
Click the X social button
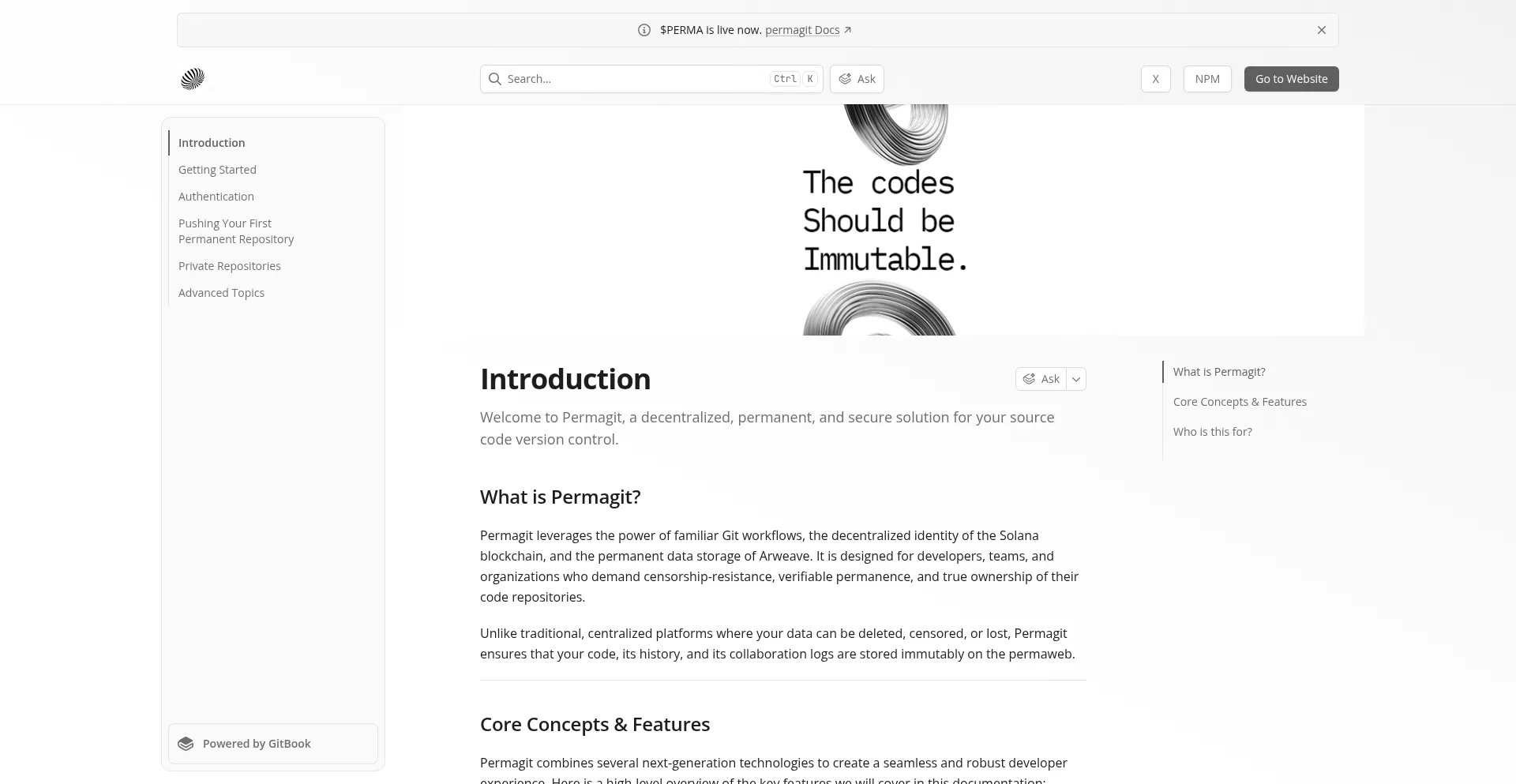pyautogui.click(x=1156, y=79)
